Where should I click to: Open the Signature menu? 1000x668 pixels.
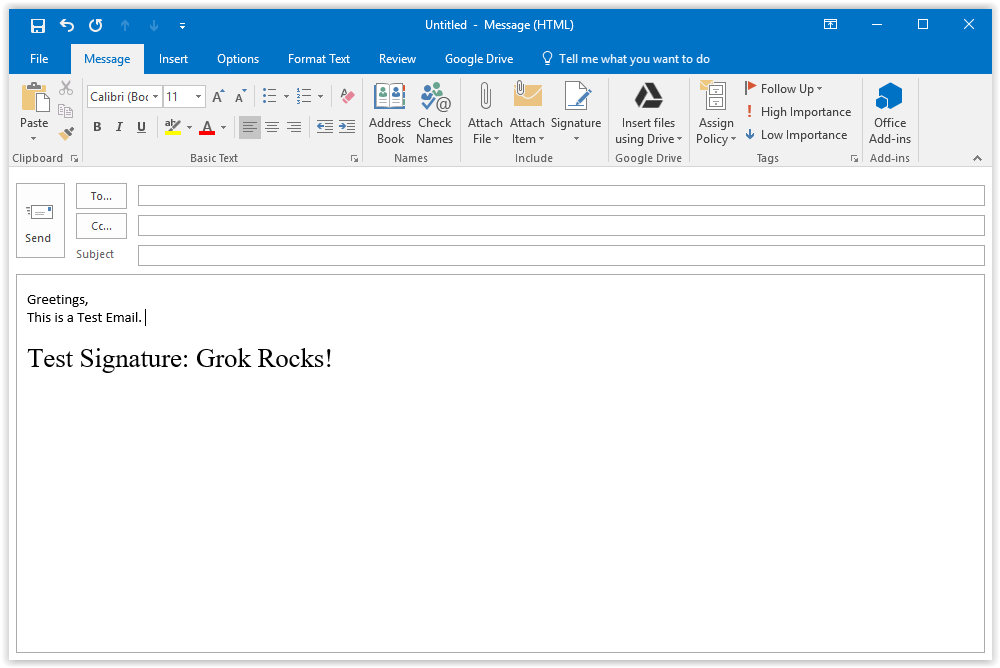click(576, 114)
